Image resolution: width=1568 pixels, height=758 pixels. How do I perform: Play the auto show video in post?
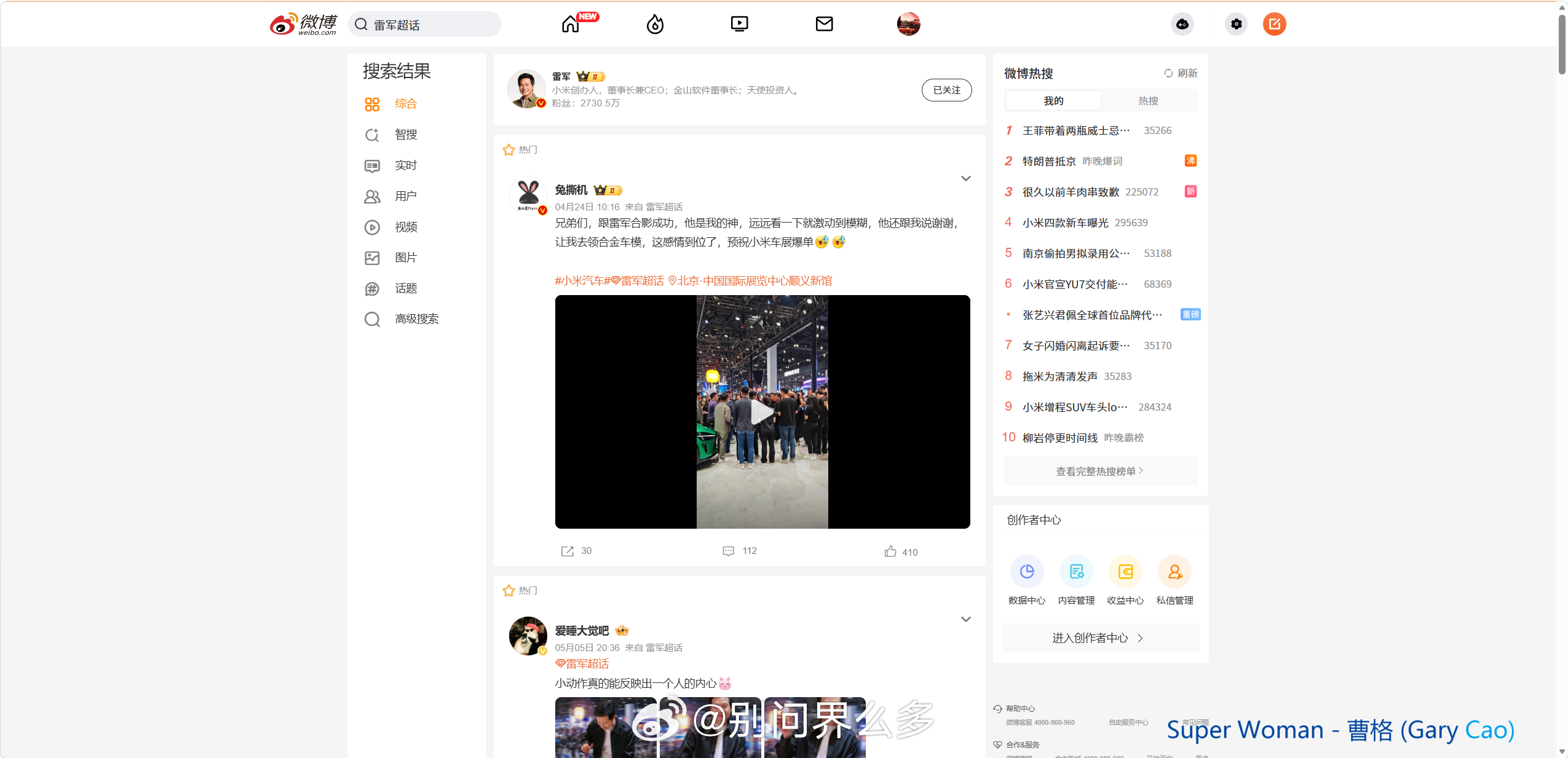coord(762,411)
